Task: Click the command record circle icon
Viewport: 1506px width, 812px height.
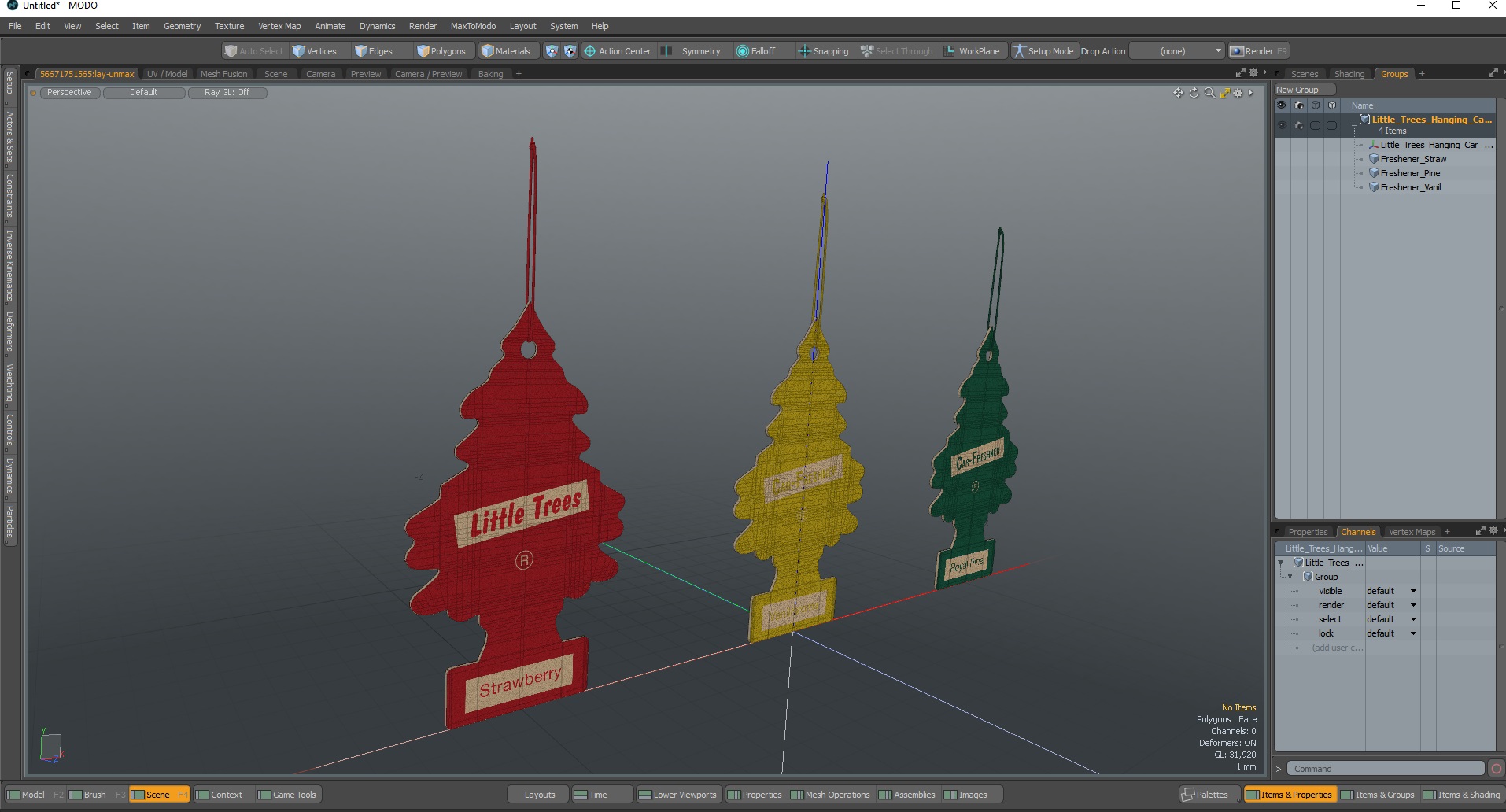Action: pos(1496,769)
